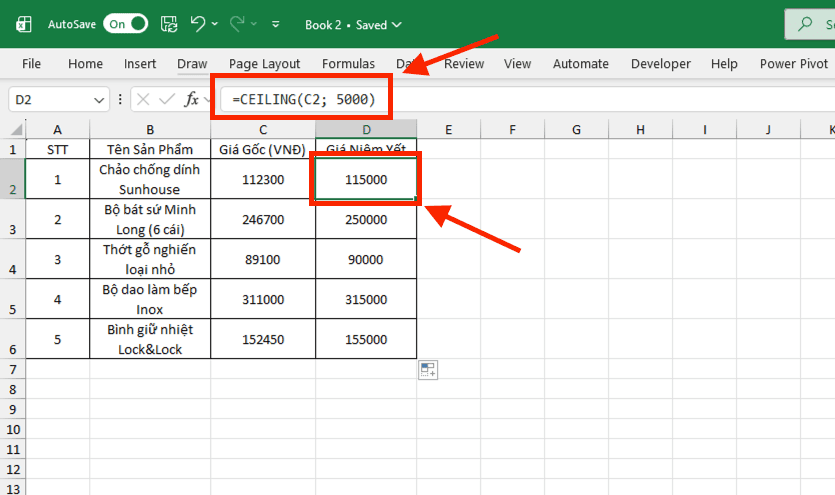Click the Giá Gốc (VNĐ) header cell
Image resolution: width=835 pixels, height=495 pixels.
tap(263, 150)
